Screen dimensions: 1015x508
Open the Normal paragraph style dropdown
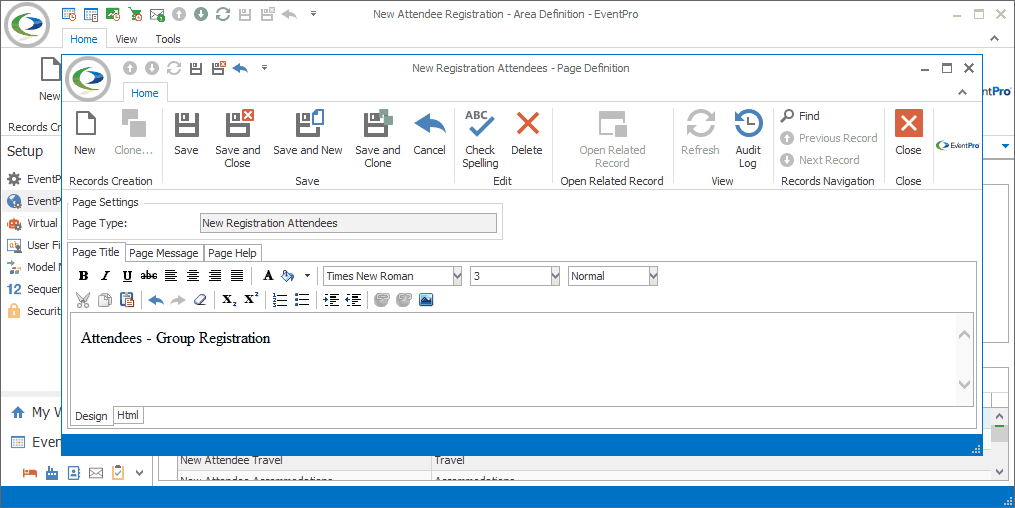point(653,276)
